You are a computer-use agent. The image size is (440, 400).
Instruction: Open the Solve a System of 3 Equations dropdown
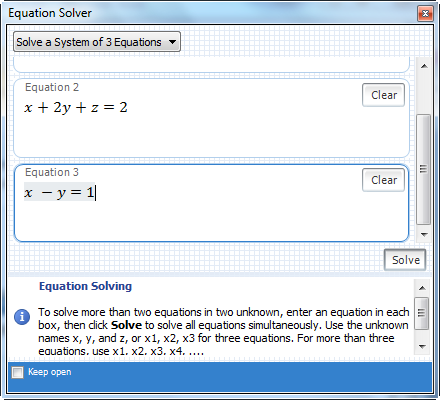[97, 42]
